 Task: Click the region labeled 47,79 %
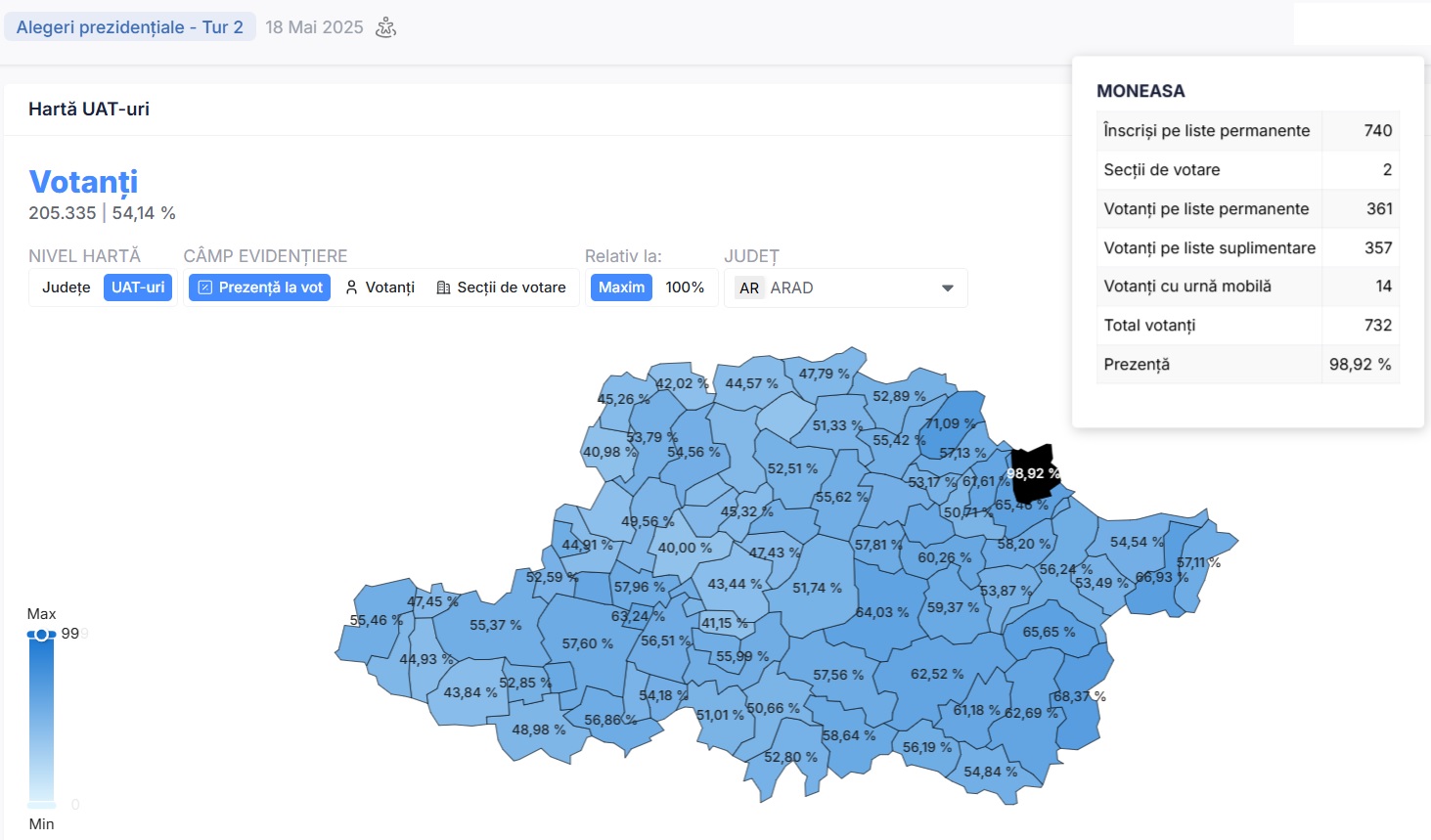coord(825,374)
